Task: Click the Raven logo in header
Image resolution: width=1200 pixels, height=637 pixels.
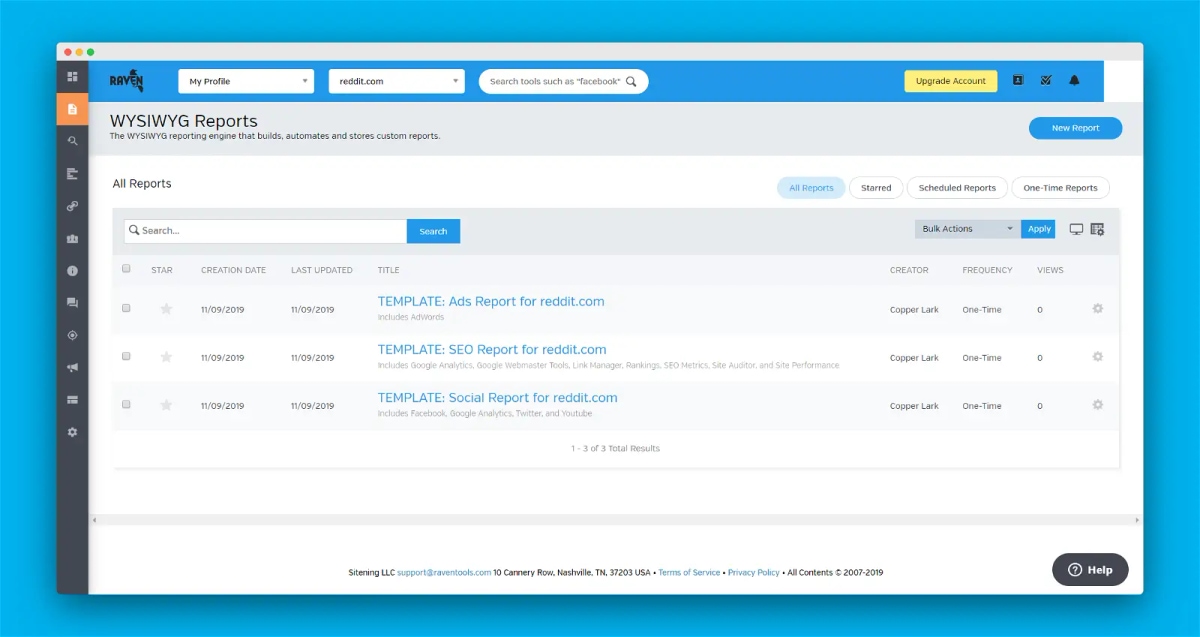Action: coord(127,81)
